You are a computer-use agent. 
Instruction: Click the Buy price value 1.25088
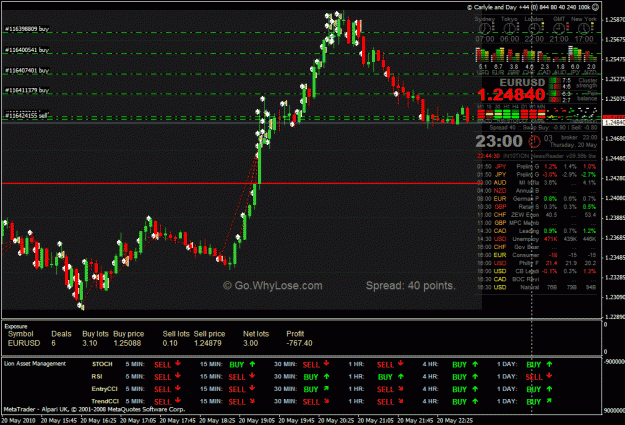pos(127,343)
